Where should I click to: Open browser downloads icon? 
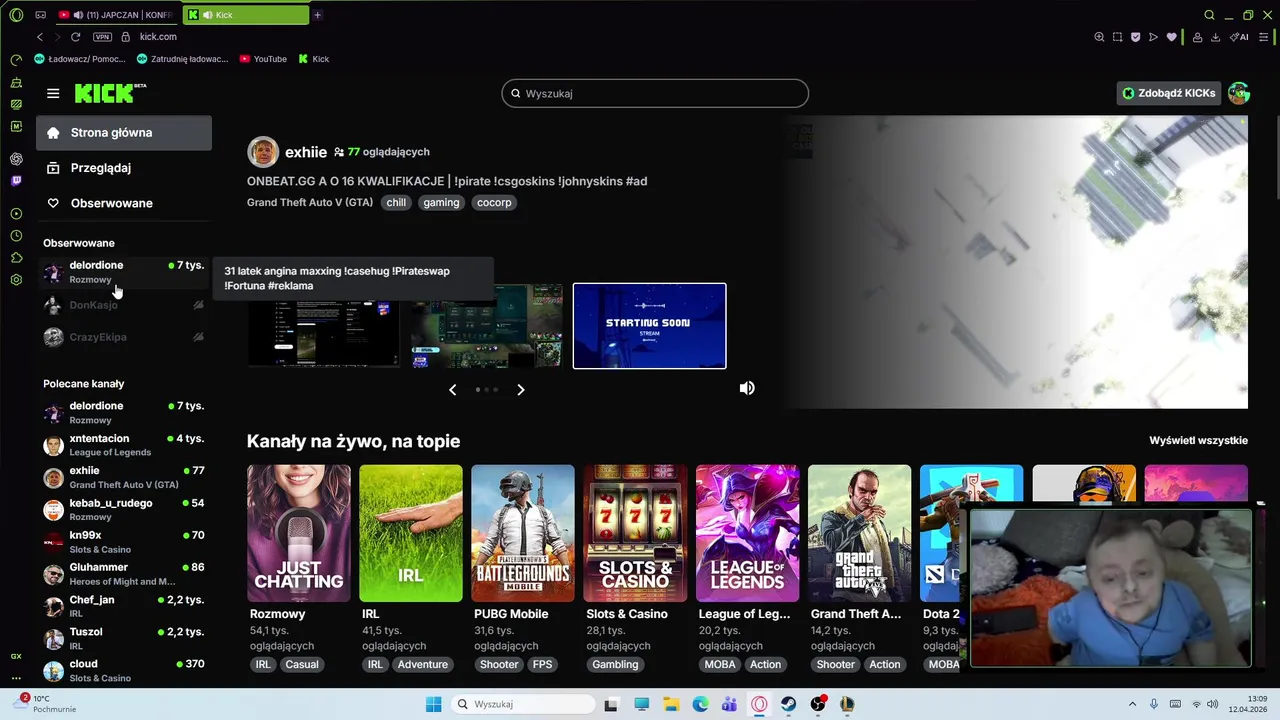coord(1215,37)
